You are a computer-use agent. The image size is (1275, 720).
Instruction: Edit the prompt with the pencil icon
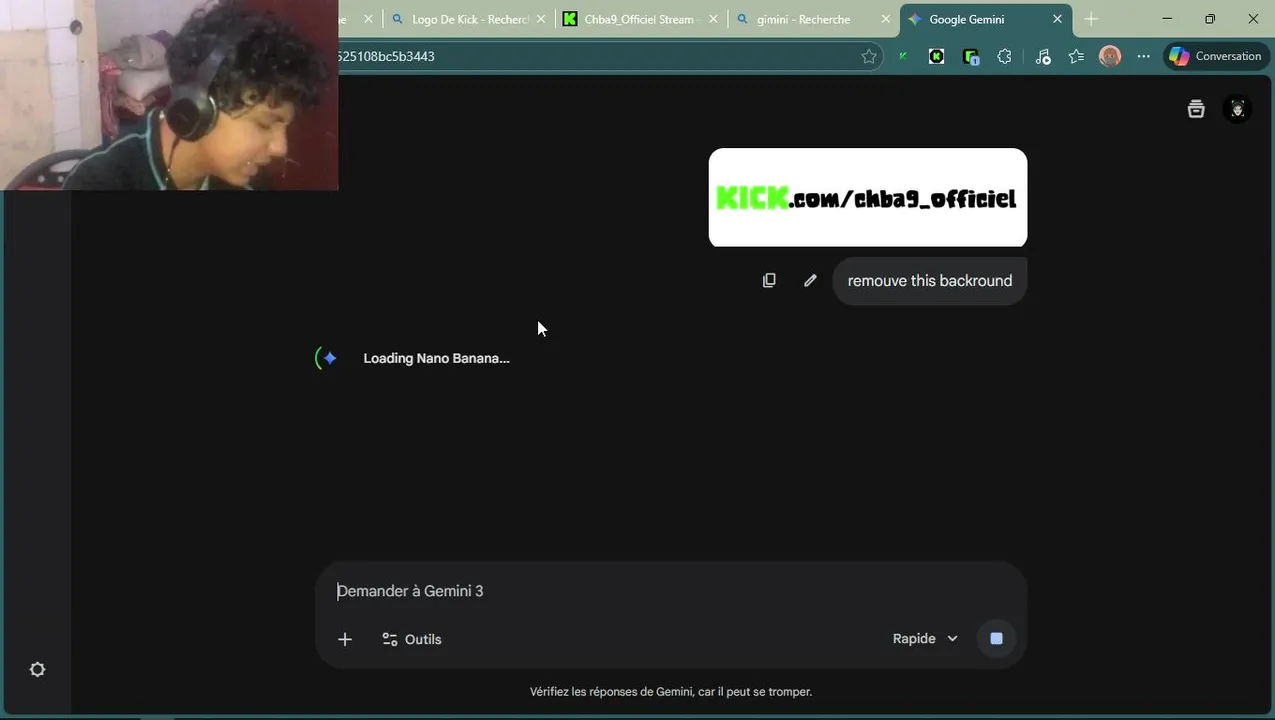click(x=810, y=281)
